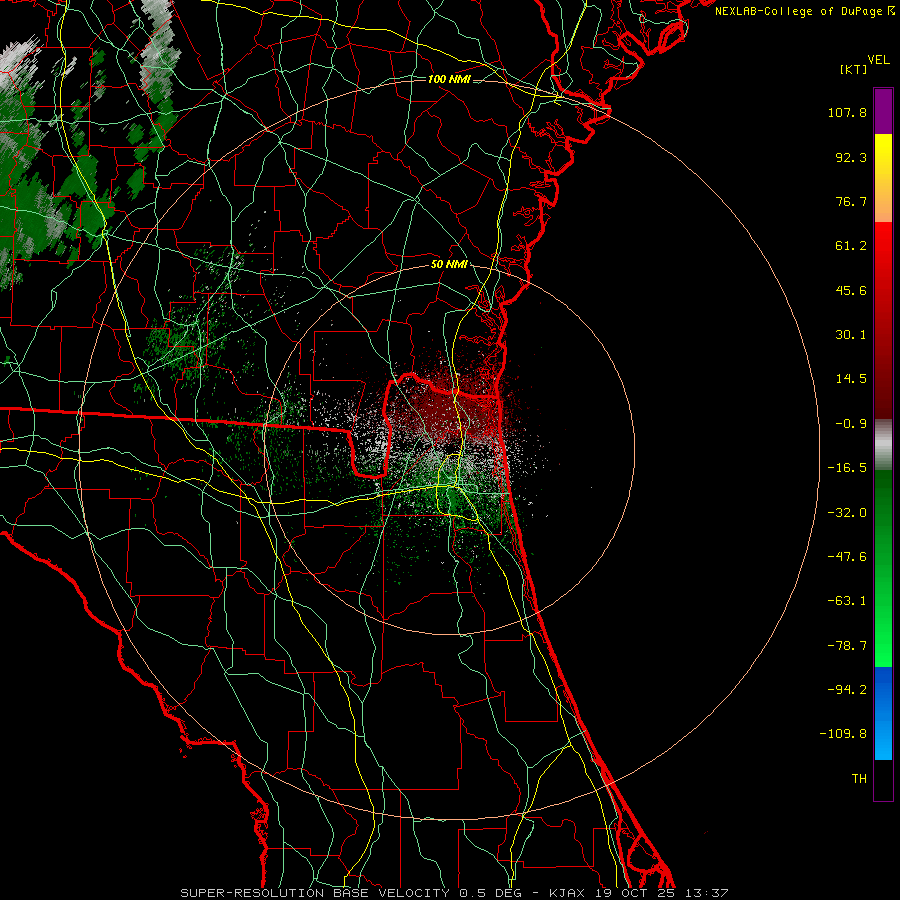Image resolution: width=900 pixels, height=900 pixels.
Task: Click the -47.6 legend value
Action: tap(847, 557)
